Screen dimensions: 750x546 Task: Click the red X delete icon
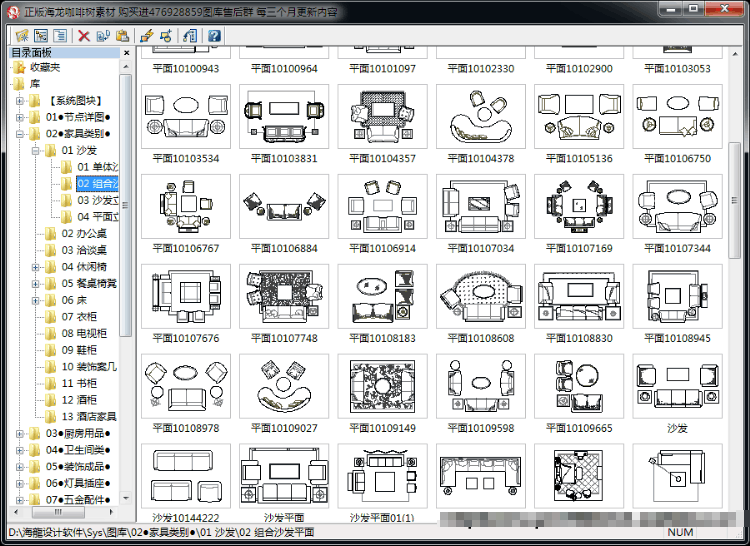84,36
